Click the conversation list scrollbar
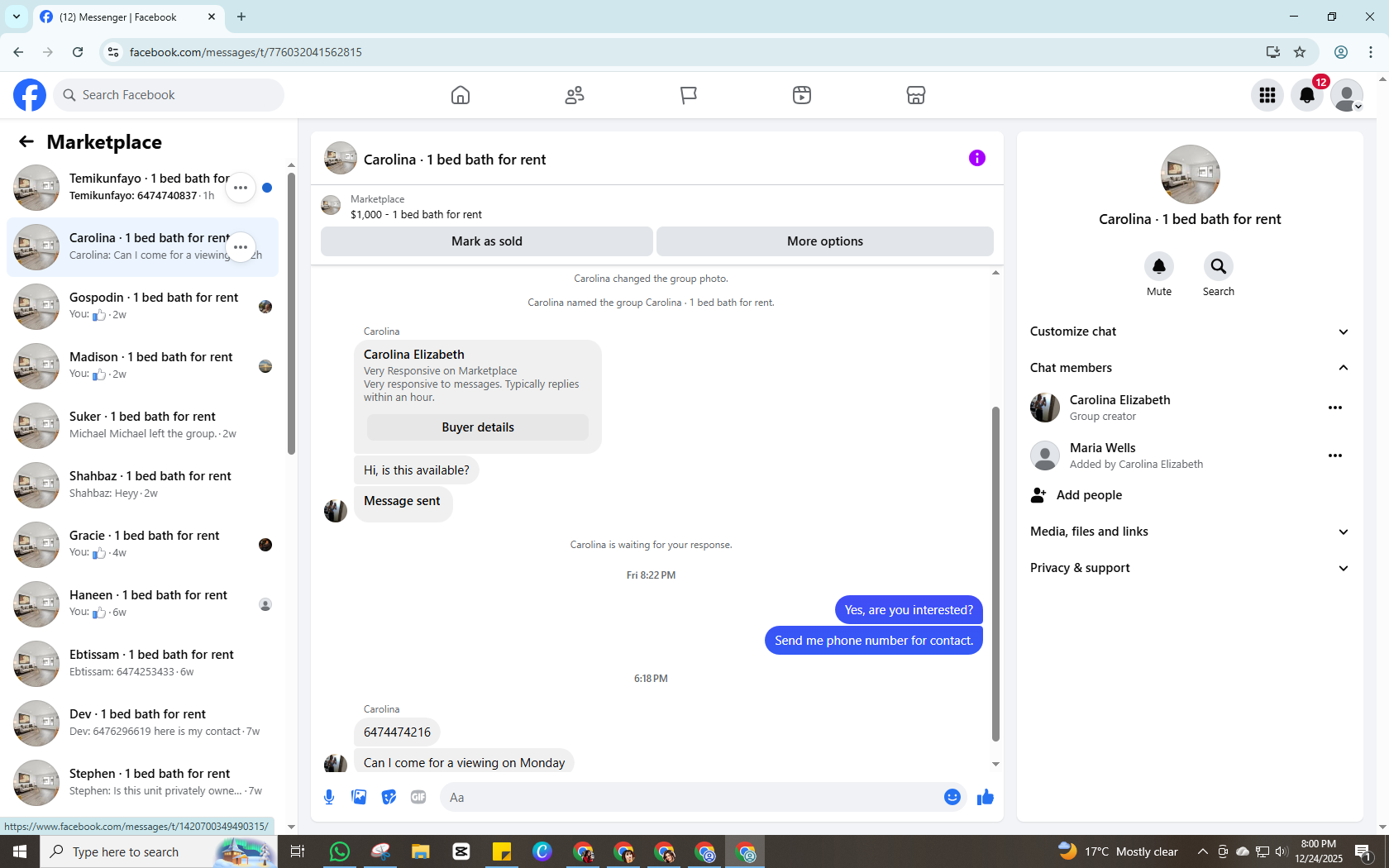Image resolution: width=1389 pixels, height=868 pixels. tap(291, 314)
